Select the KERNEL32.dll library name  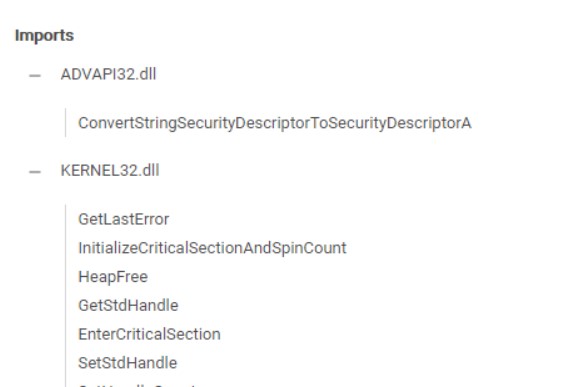[110, 170]
